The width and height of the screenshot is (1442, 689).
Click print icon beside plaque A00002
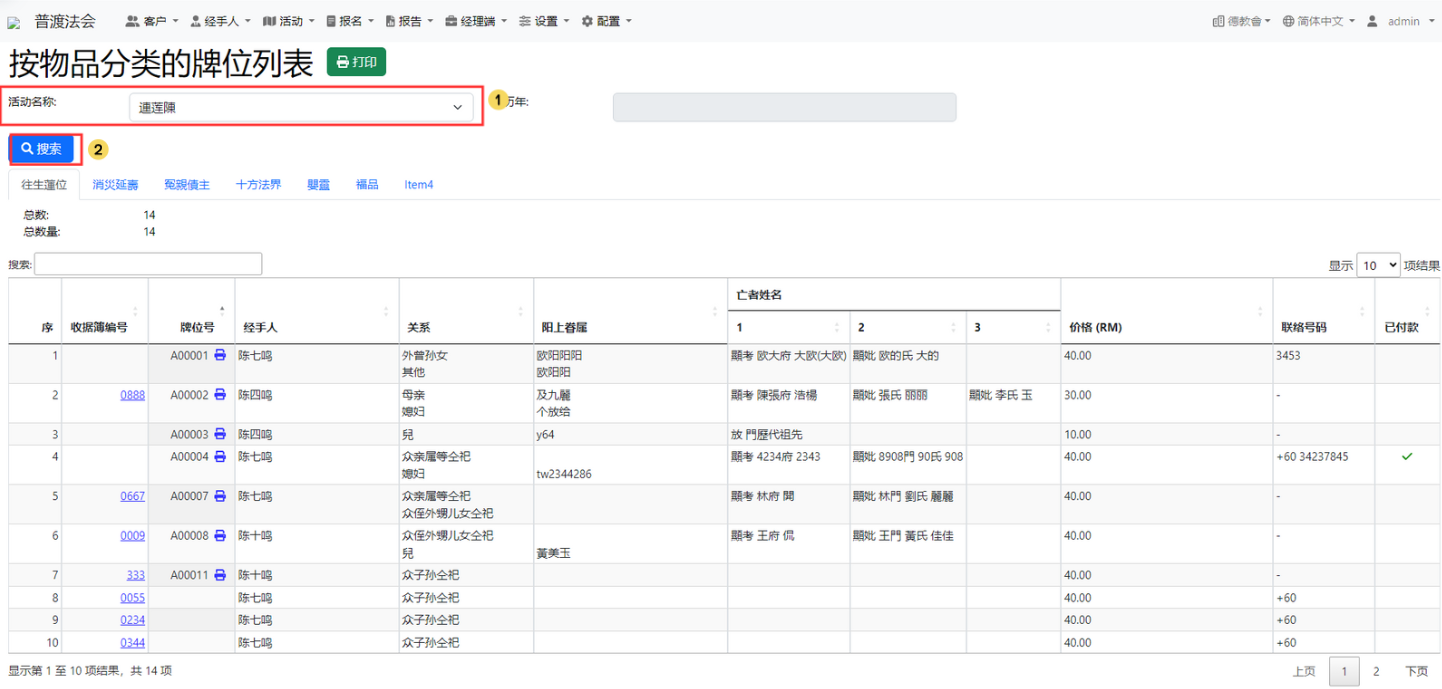click(x=220, y=395)
